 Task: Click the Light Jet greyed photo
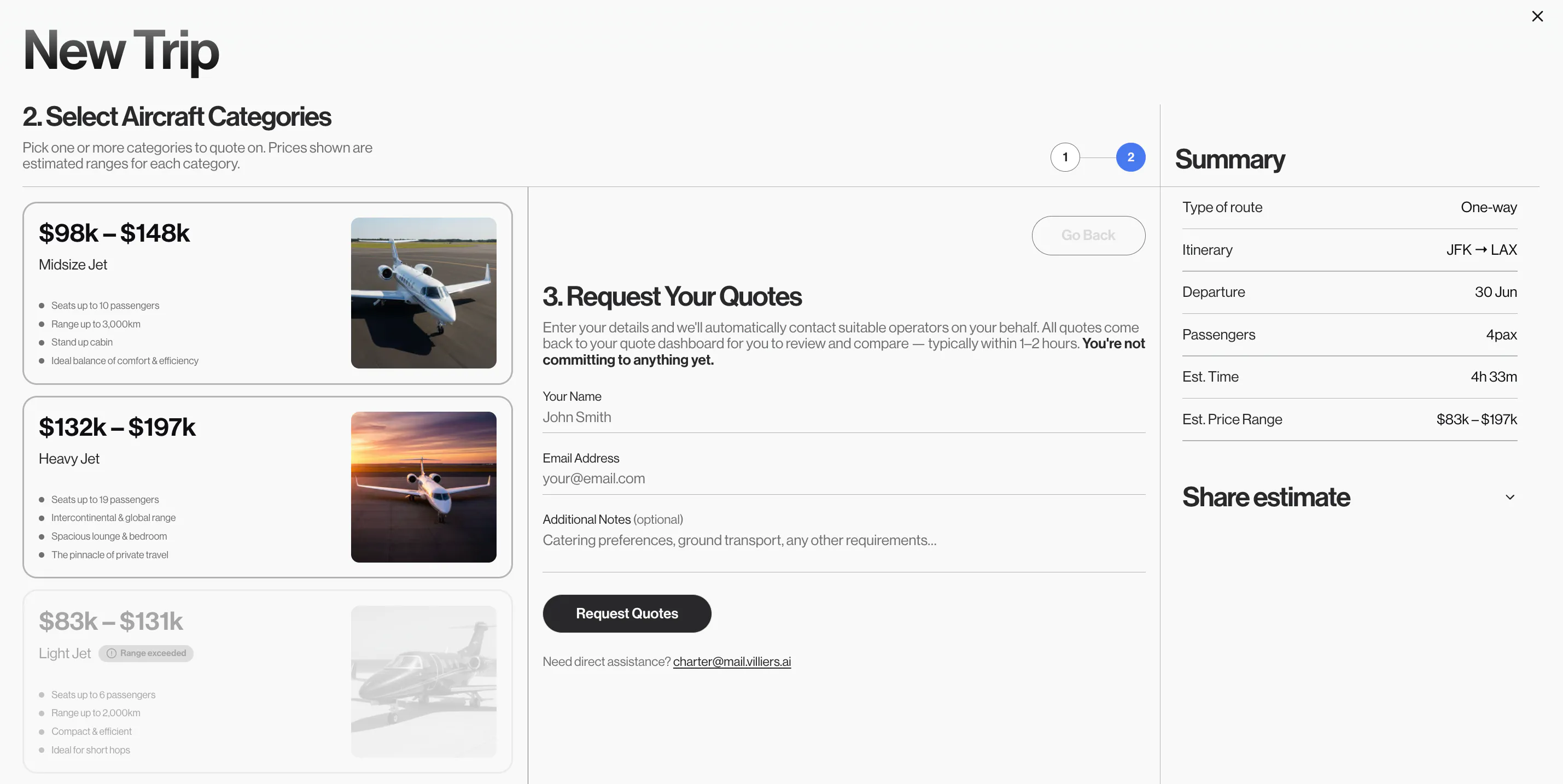(x=423, y=681)
